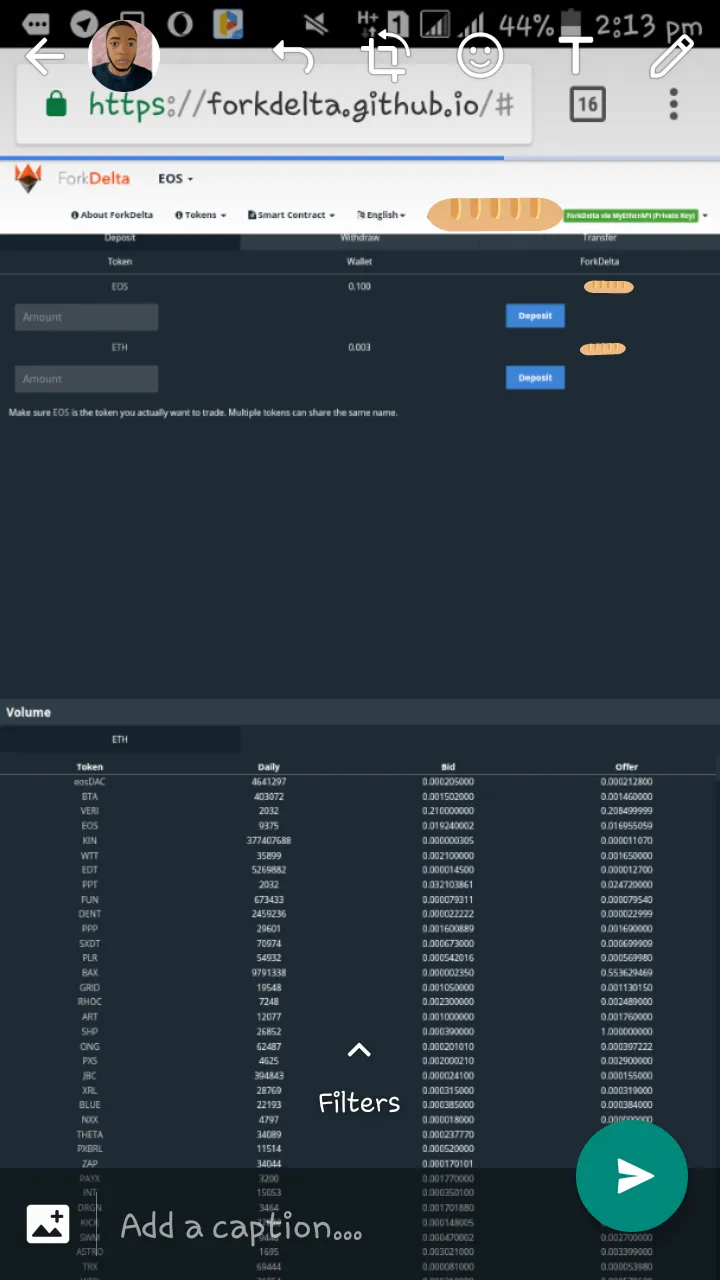The image size is (720, 1280).
Task: Click bid value 0.210000000 for VERI
Action: pyautogui.click(x=448, y=811)
